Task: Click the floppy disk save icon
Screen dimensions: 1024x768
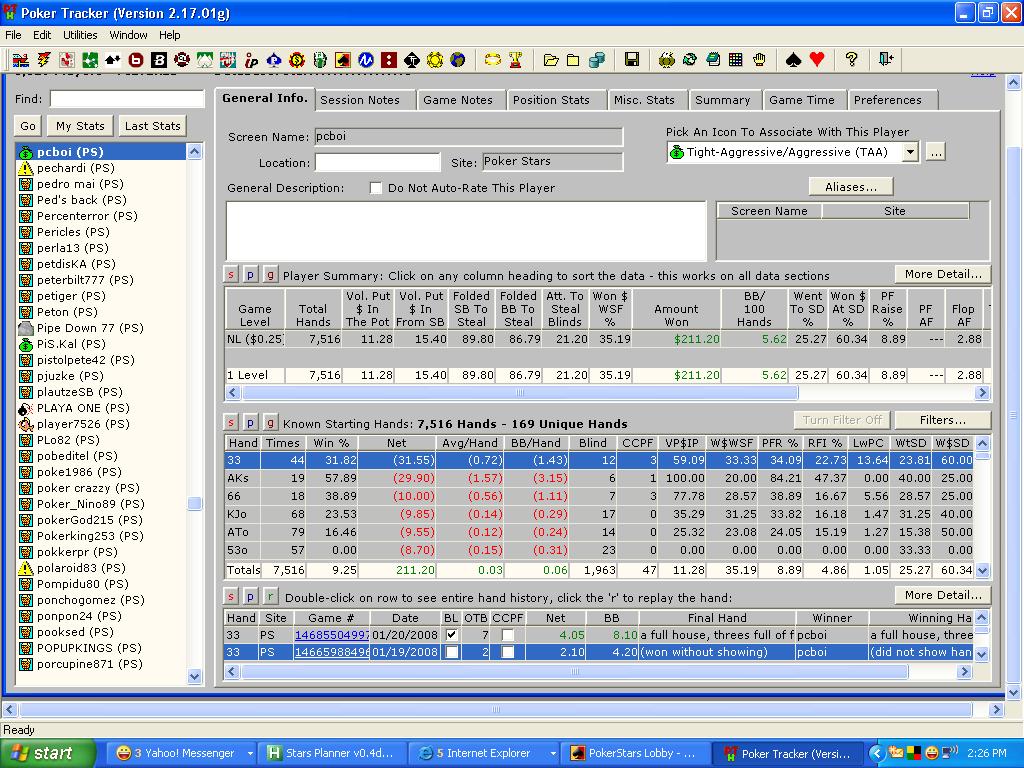Action: (x=632, y=60)
